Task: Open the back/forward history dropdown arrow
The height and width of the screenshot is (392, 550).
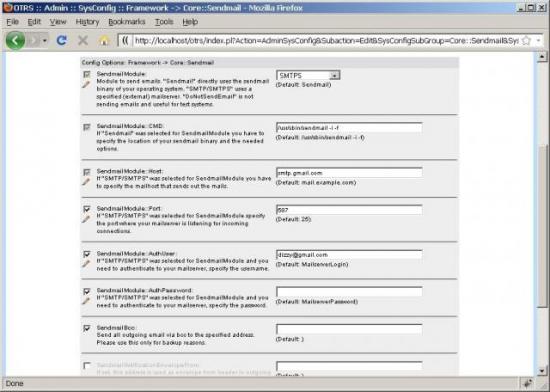Action: tap(45, 41)
